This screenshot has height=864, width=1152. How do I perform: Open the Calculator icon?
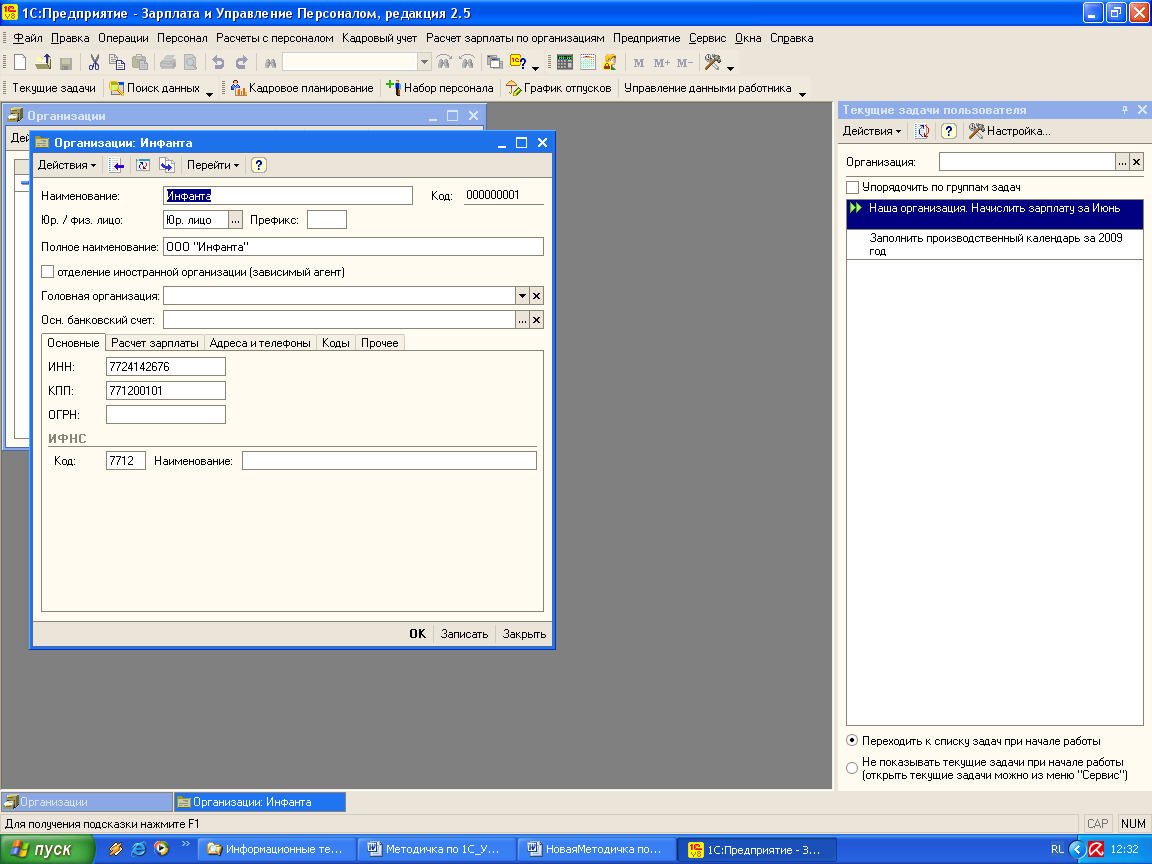[x=564, y=62]
